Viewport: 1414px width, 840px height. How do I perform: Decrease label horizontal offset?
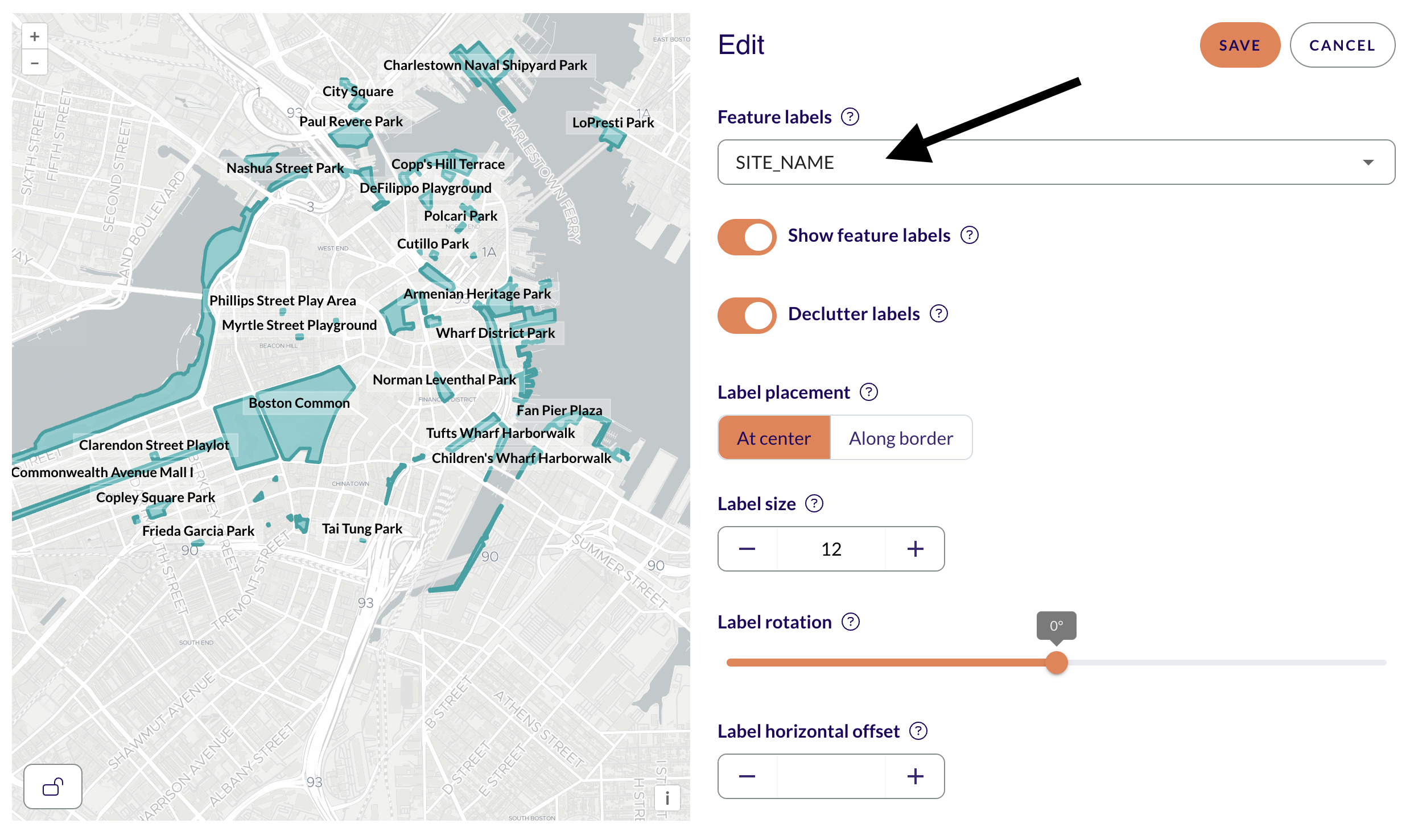pos(747,776)
